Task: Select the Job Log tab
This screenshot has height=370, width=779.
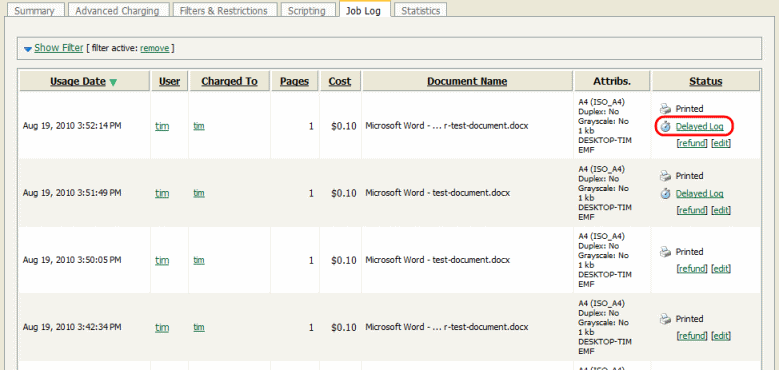Action: [x=364, y=9]
